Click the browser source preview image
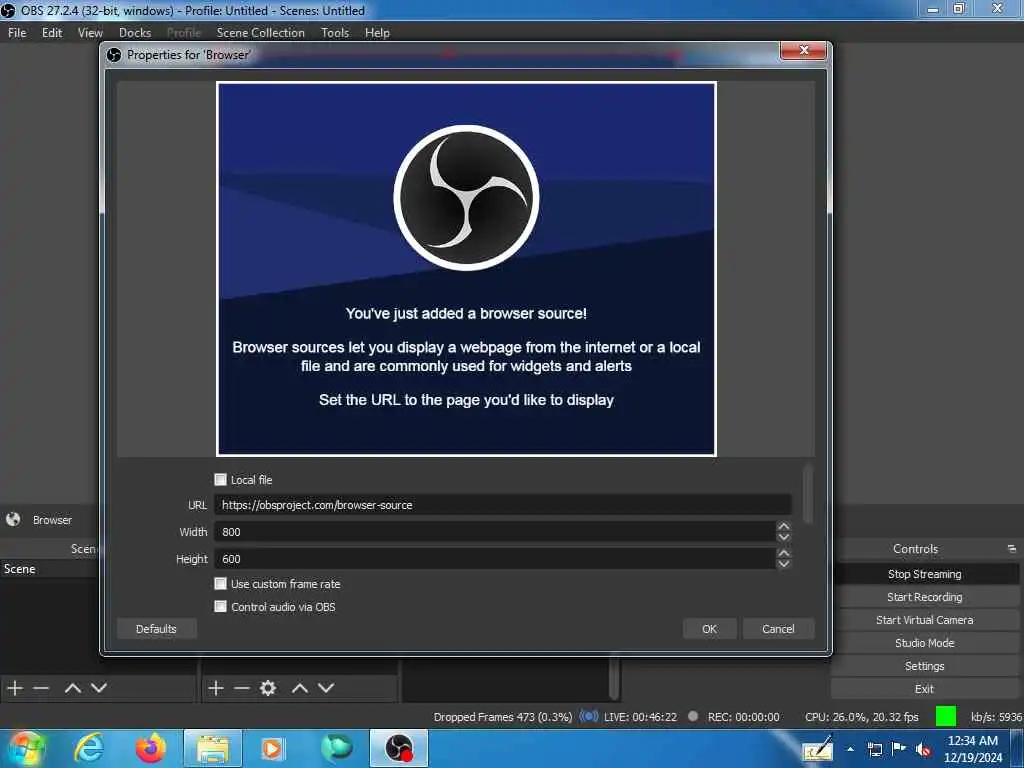The height and width of the screenshot is (768, 1024). point(466,268)
